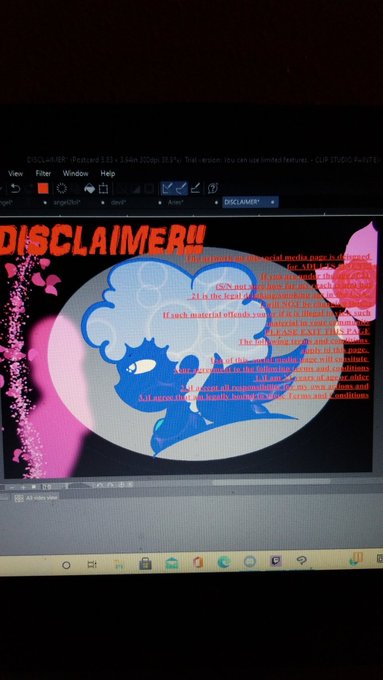Image resolution: width=383 pixels, height=680 pixels.
Task: Launch the Office icon on taskbar
Action: coord(198,563)
